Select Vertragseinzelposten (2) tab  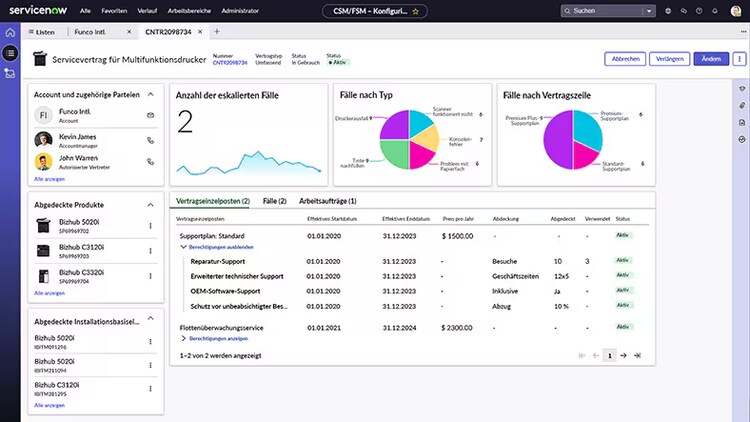pyautogui.click(x=213, y=201)
